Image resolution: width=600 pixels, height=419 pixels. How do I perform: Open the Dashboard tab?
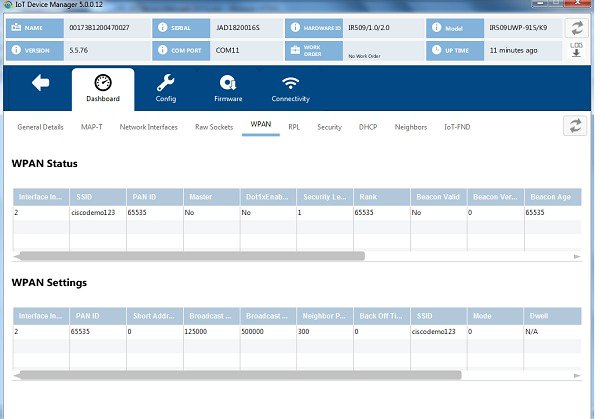click(103, 89)
